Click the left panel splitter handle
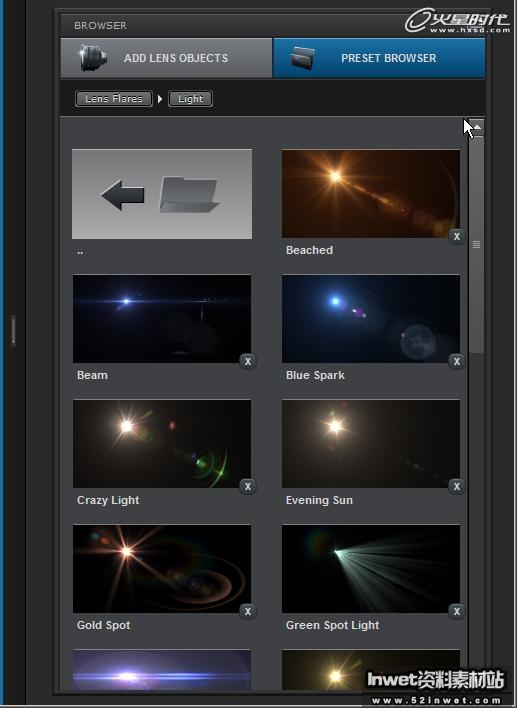The image size is (517, 708). click(13, 331)
